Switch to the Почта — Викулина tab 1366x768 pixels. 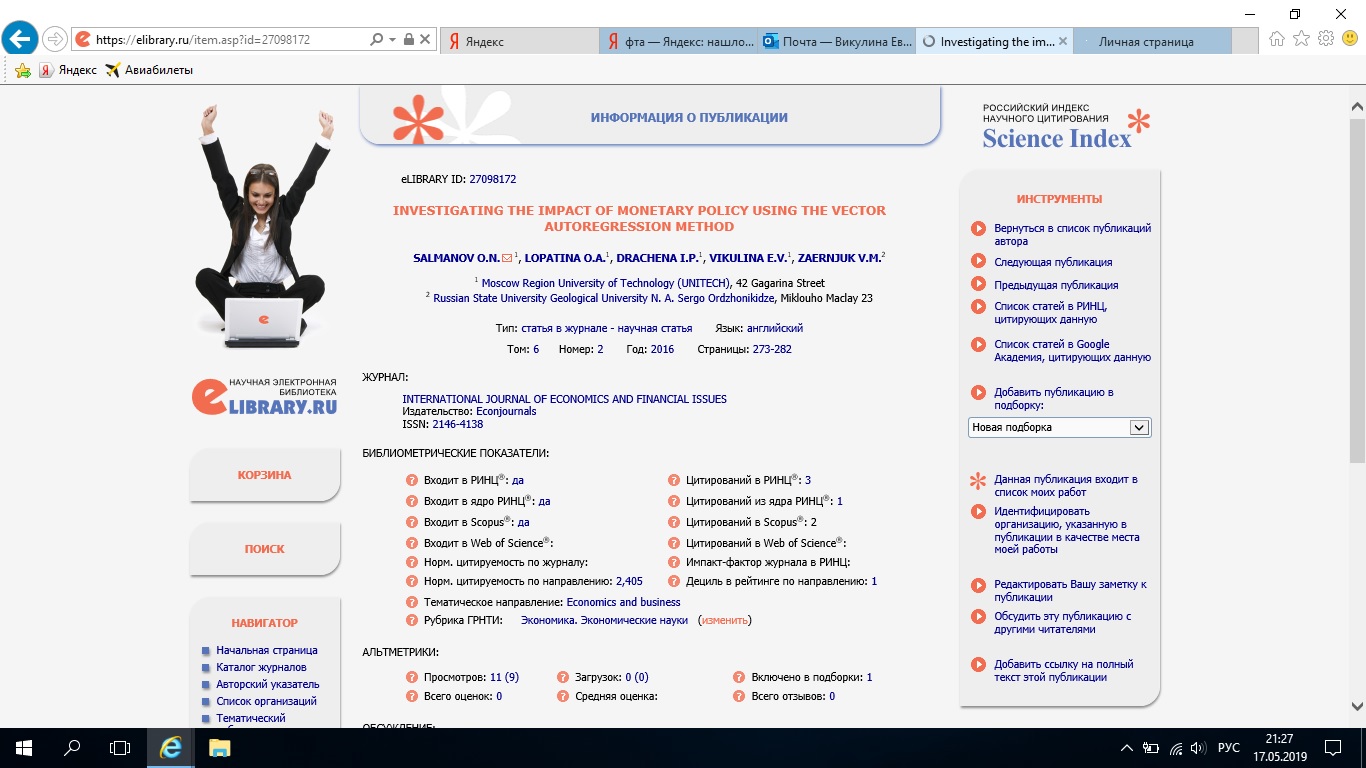[x=837, y=41]
